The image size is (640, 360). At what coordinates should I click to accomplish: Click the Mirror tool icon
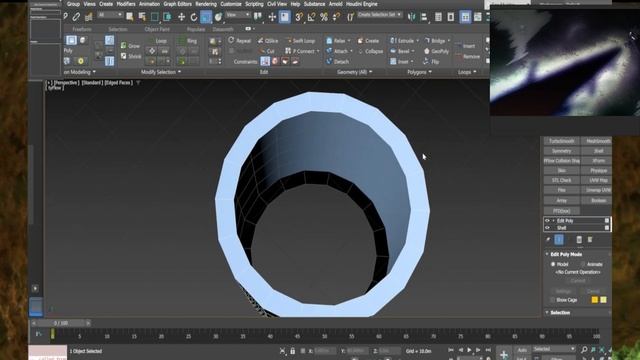411,17
